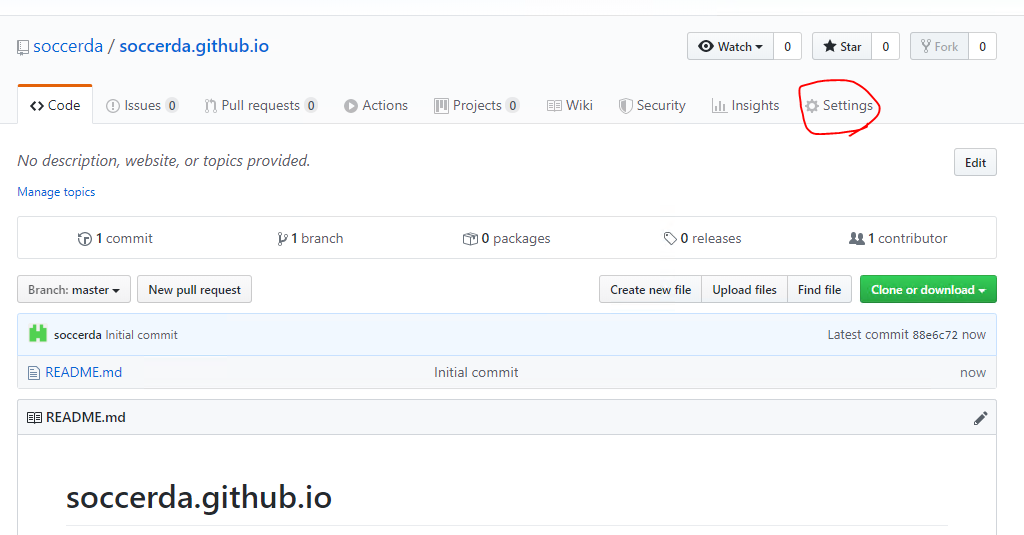The width and height of the screenshot is (1024, 535).
Task: Click Find file button
Action: [820, 289]
